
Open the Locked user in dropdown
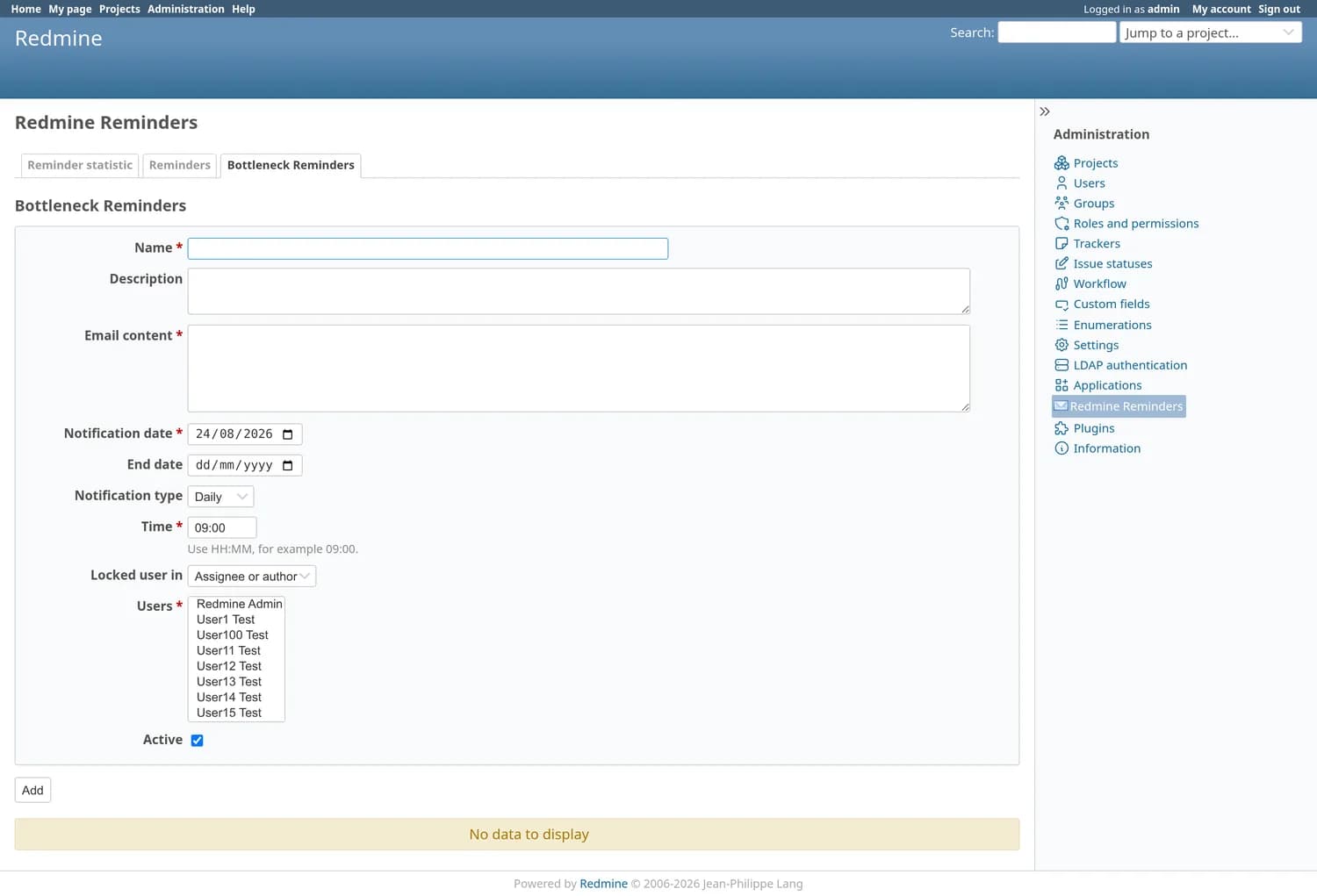click(x=252, y=577)
